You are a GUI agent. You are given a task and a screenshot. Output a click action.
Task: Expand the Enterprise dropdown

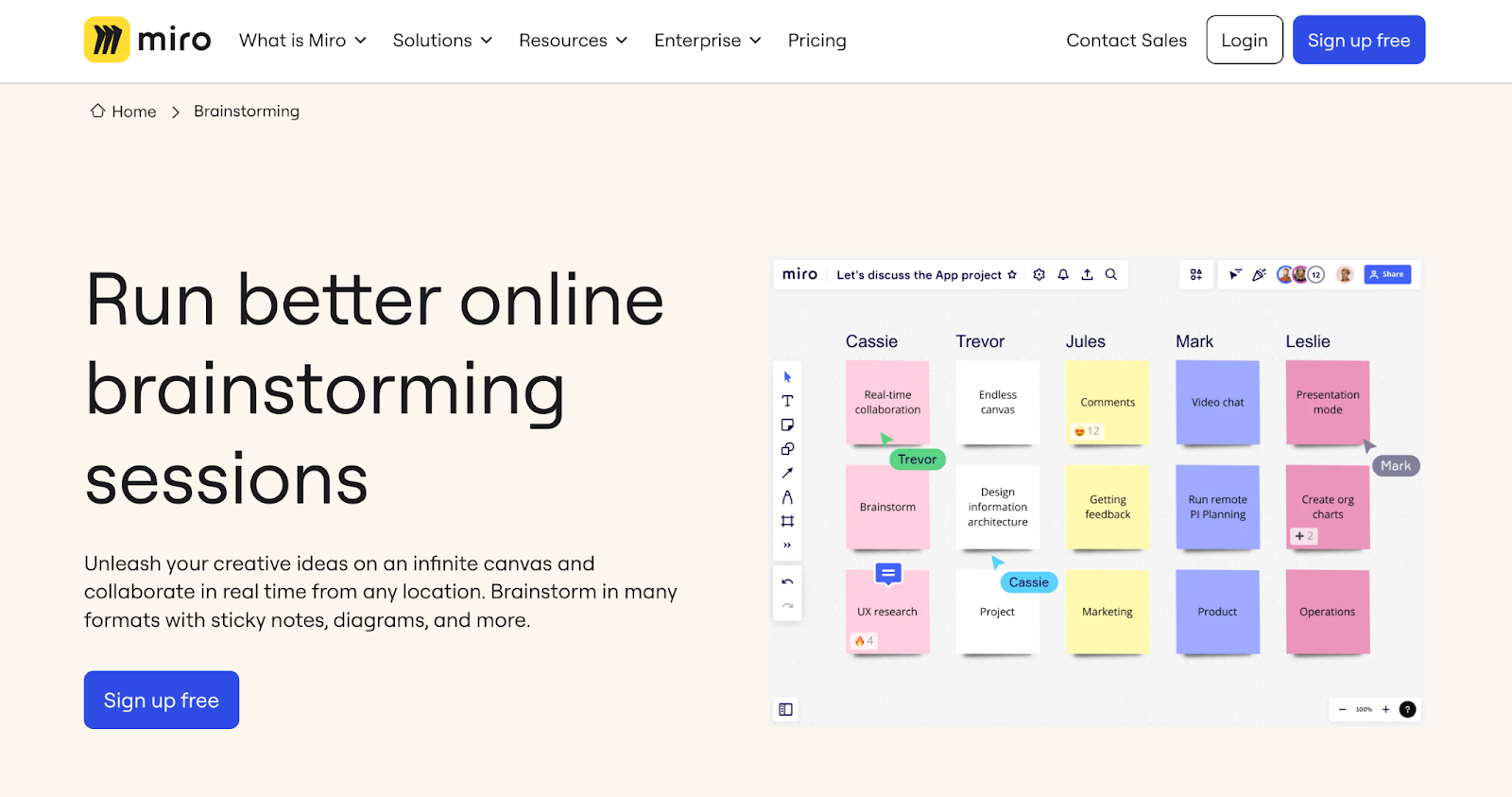[708, 41]
